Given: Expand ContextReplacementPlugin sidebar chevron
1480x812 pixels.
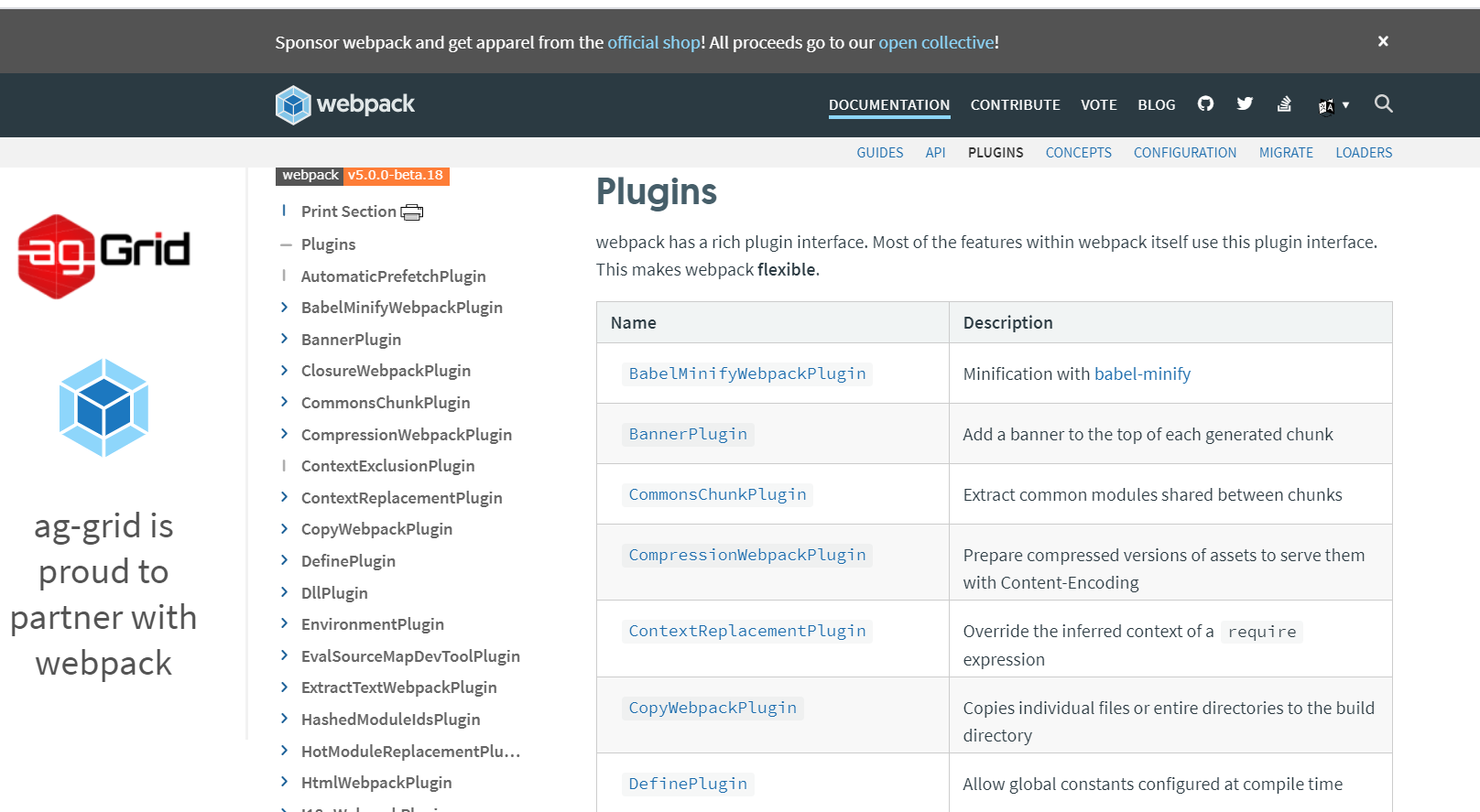Looking at the screenshot, I should [284, 497].
